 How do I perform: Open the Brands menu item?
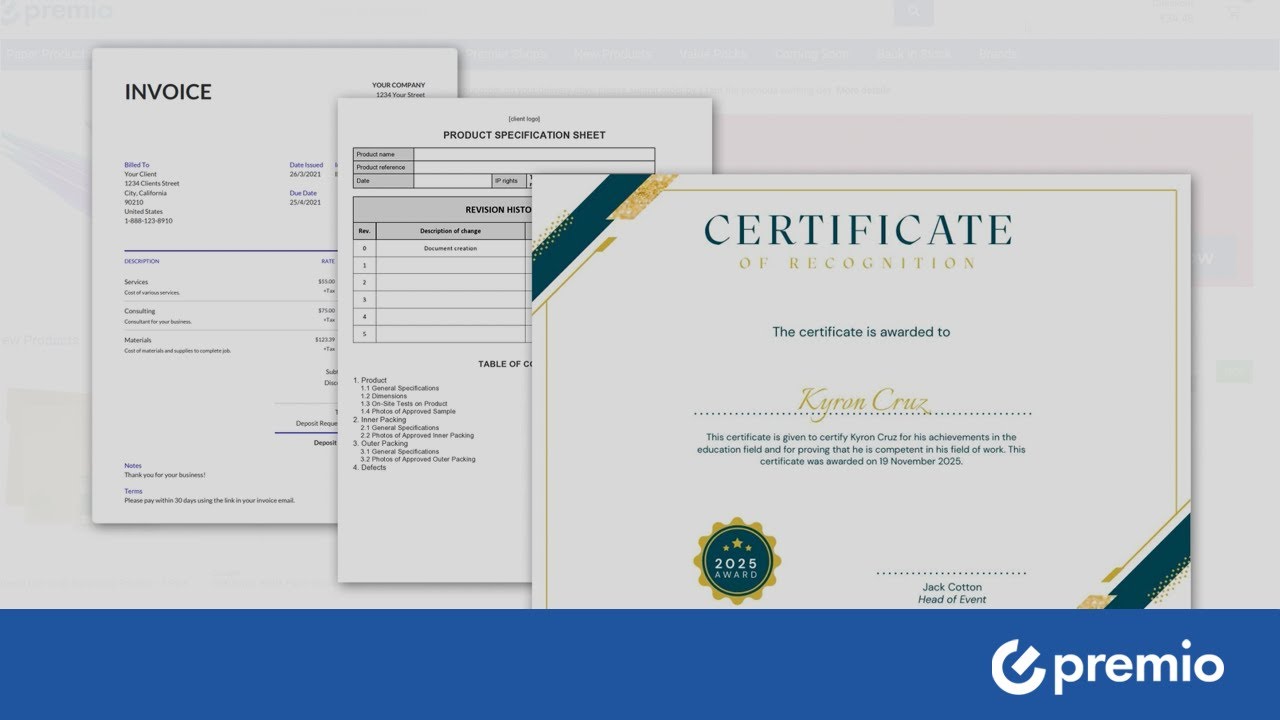click(x=999, y=54)
